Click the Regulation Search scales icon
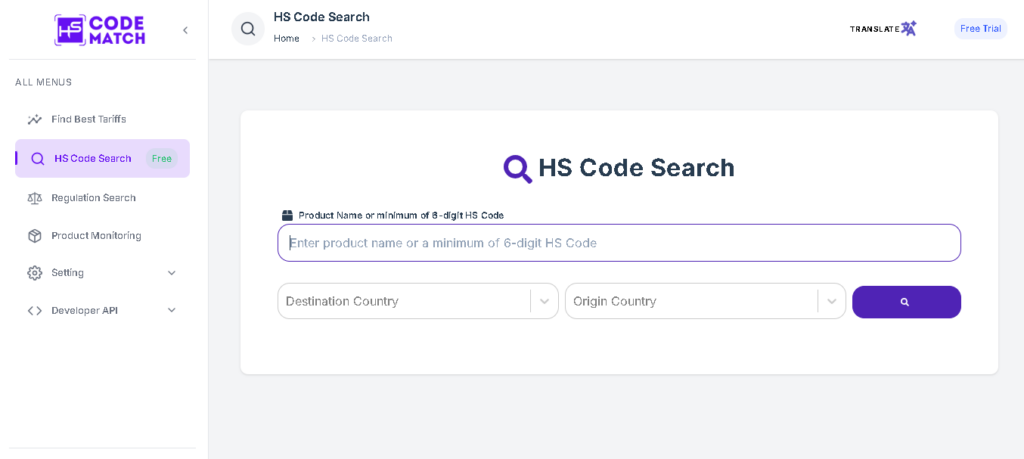This screenshot has height=459, width=1024. coord(35,198)
